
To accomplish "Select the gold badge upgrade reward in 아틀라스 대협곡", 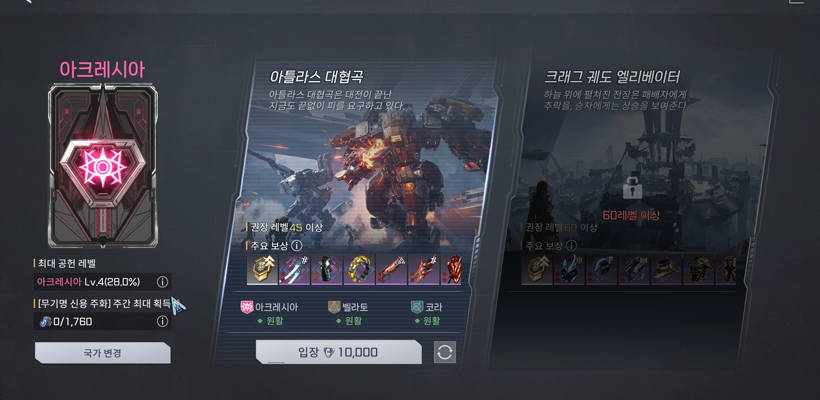I will (x=263, y=270).
